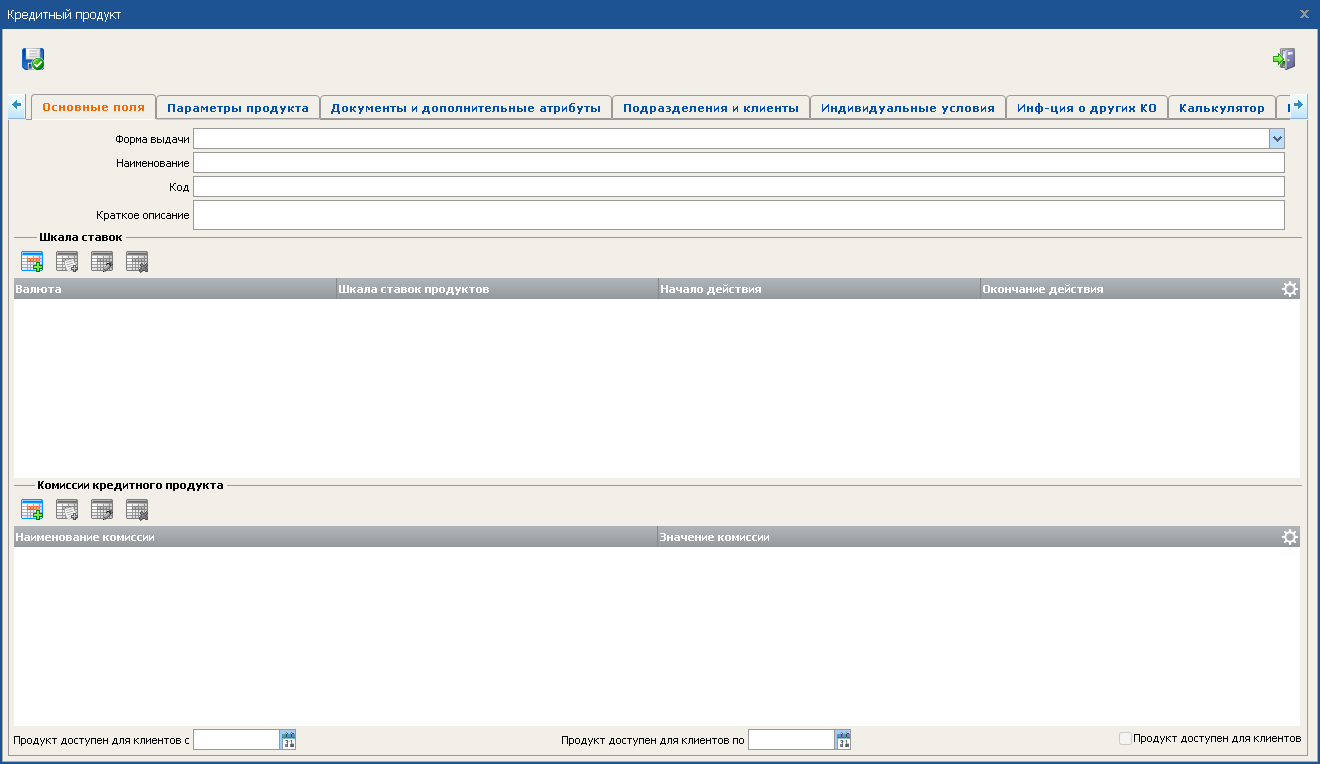Screen dimensions: 1320x764
Task: Sort by Шкала ставок продуктов column header
Action: pyautogui.click(x=497, y=289)
